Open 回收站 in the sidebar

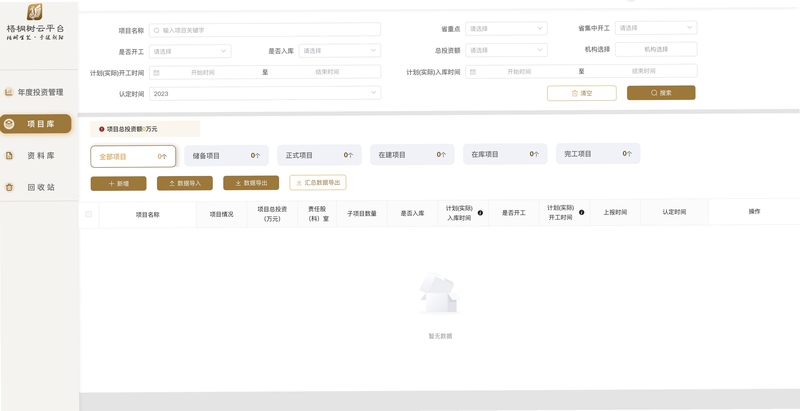35,187
